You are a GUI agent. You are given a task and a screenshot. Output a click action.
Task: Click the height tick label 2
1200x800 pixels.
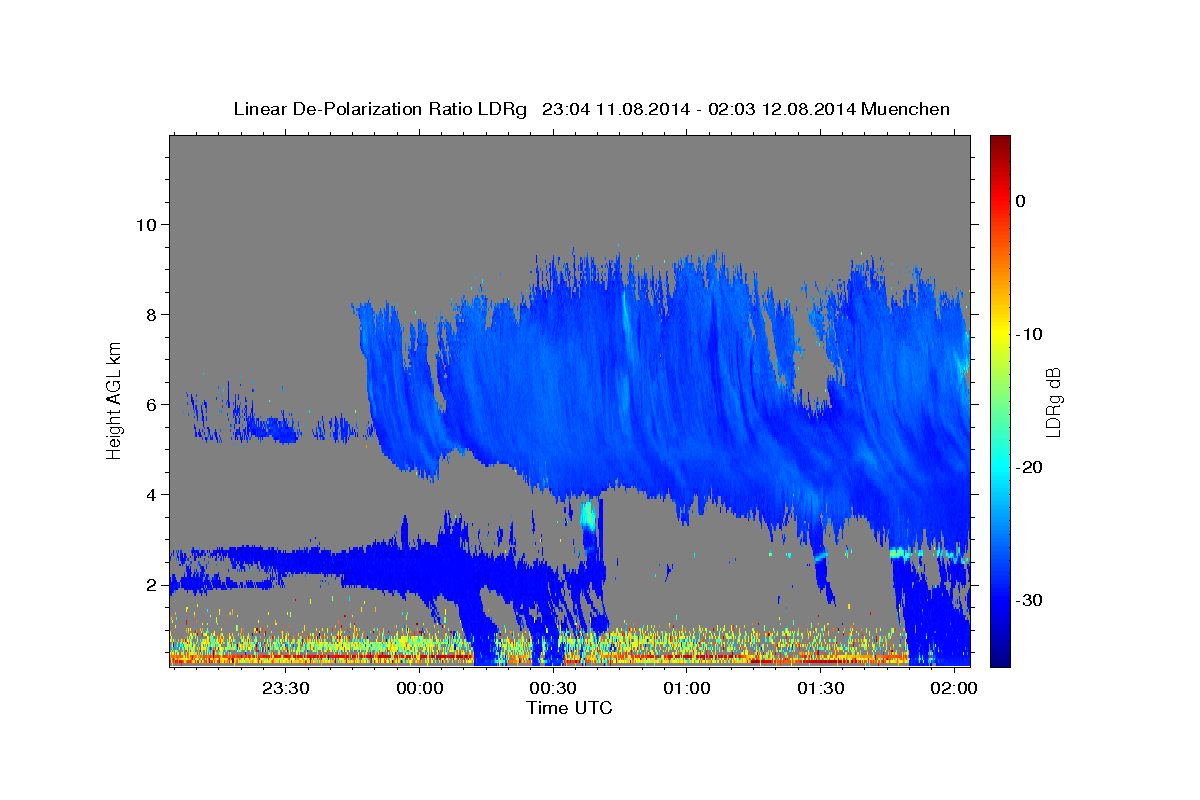point(151,584)
